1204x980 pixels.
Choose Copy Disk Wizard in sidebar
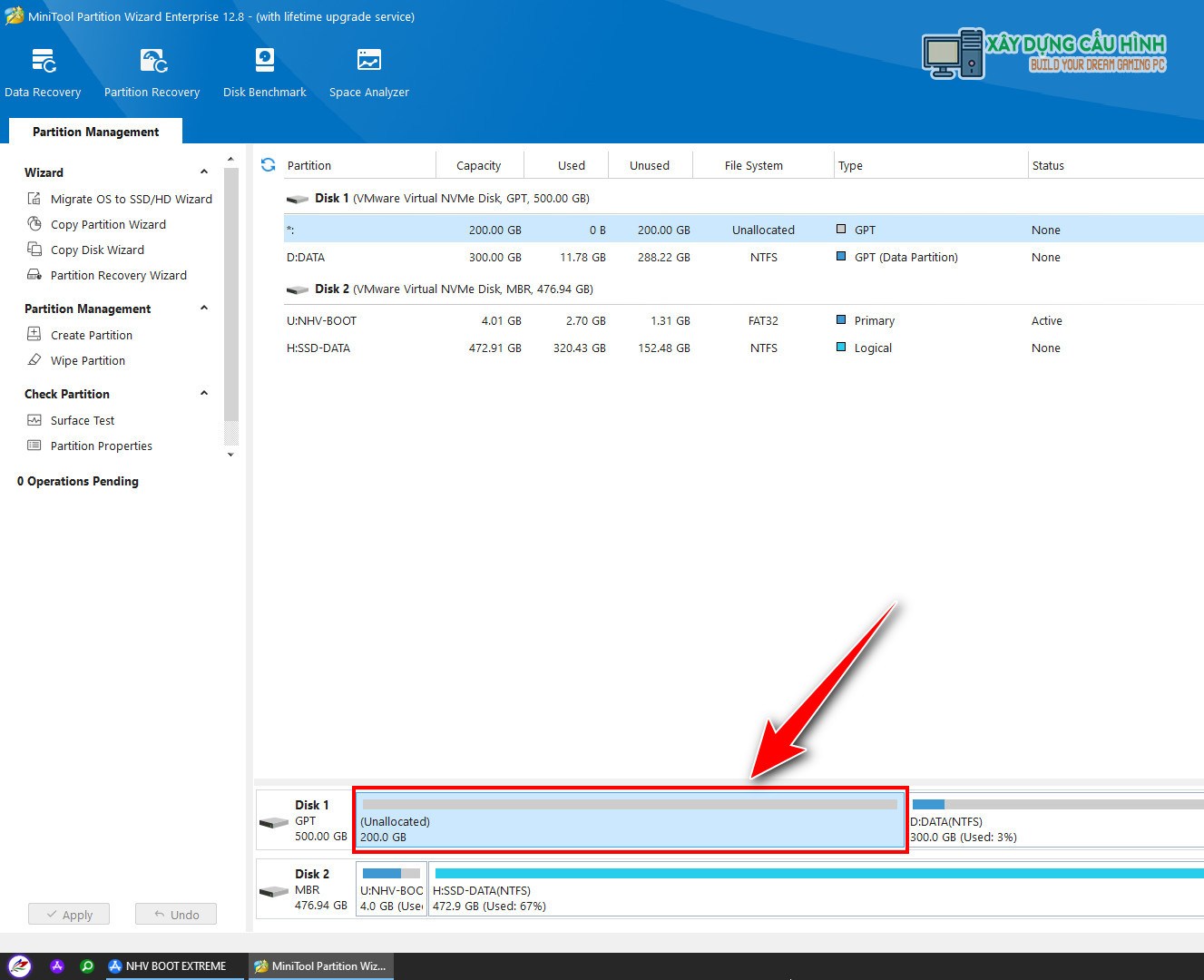[x=97, y=250]
